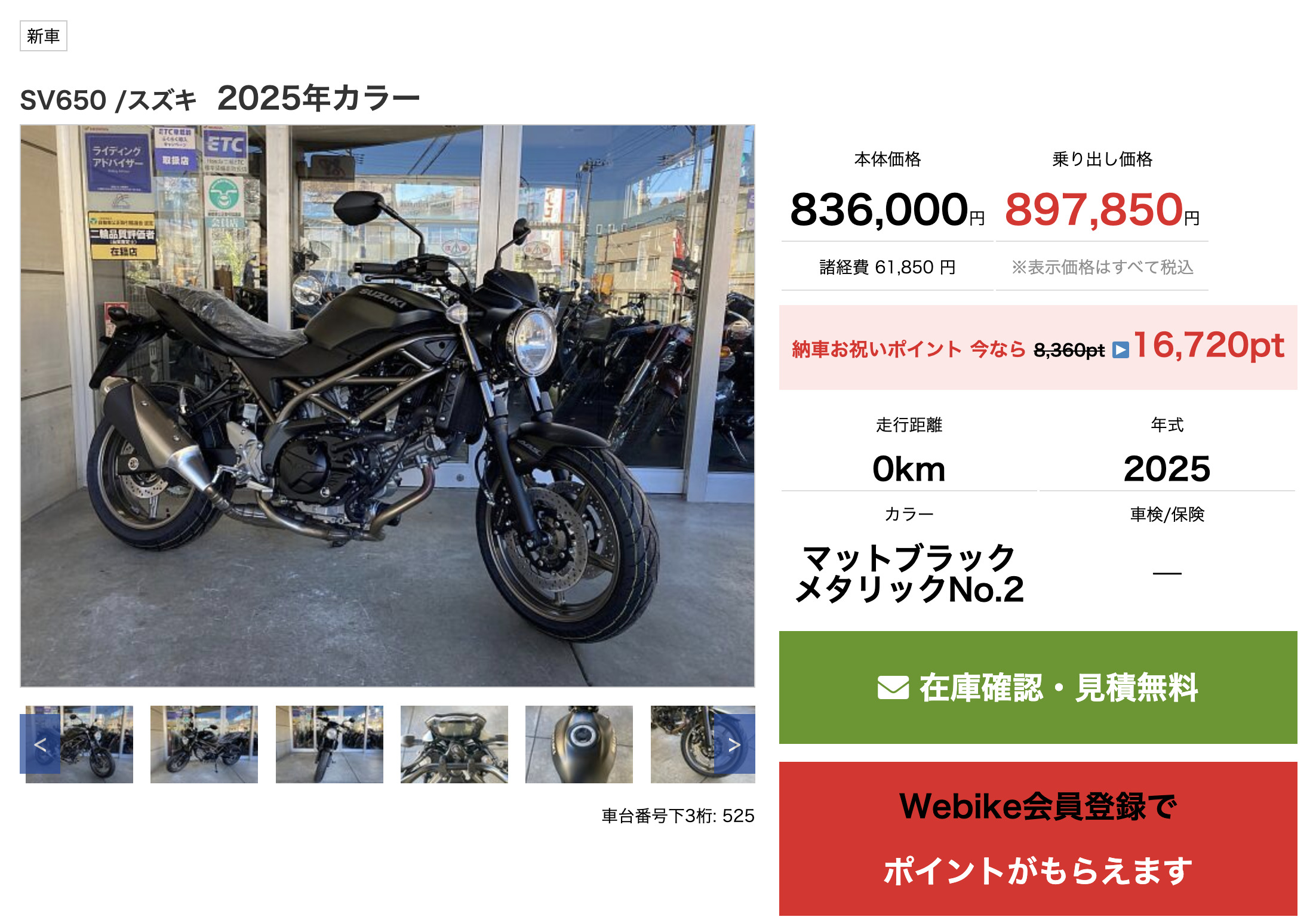The height and width of the screenshot is (923, 1316).
Task: Click the 897,850 乗り出し価格 value
Action: pos(1102,210)
